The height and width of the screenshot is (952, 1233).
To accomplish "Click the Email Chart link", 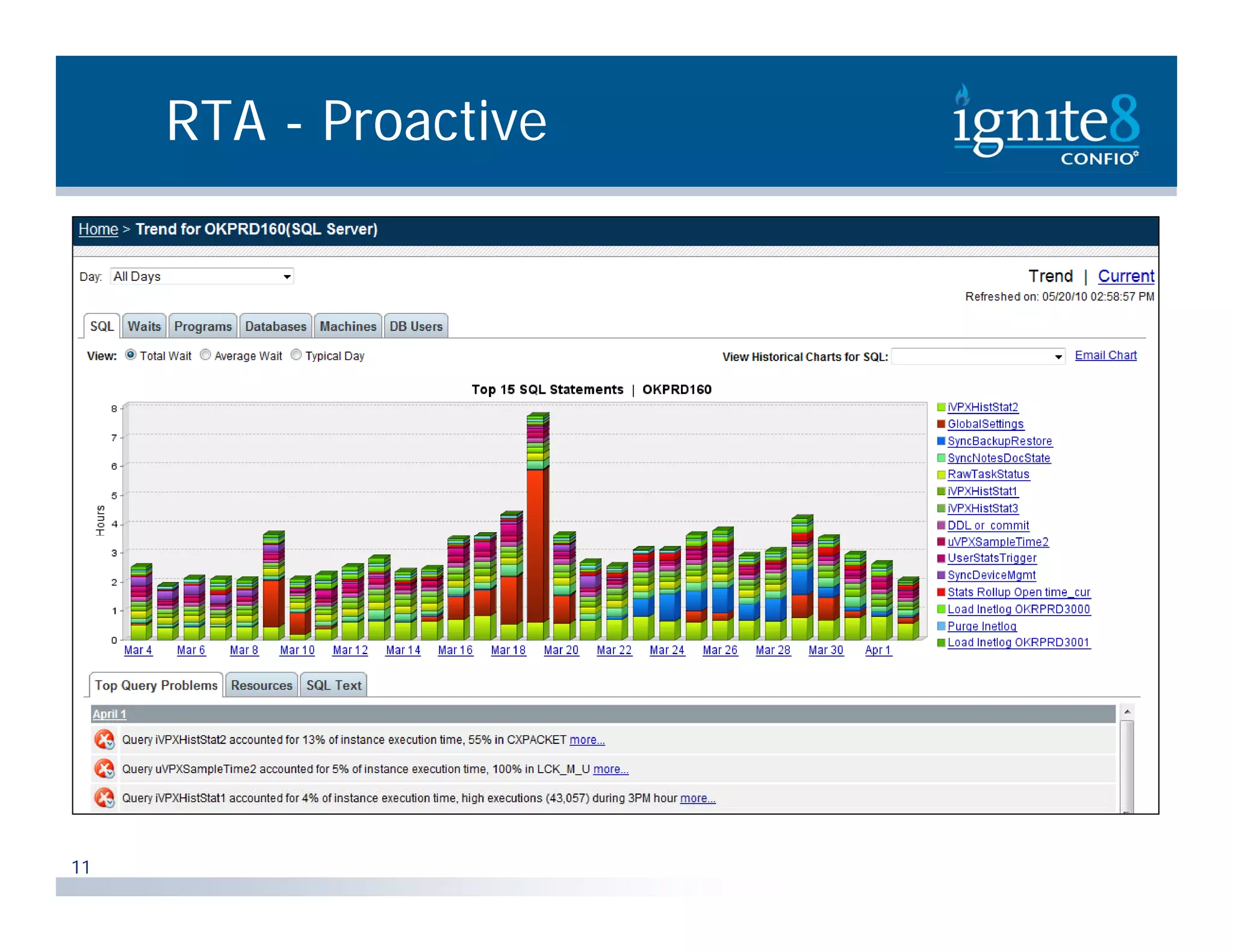I will 1105,355.
